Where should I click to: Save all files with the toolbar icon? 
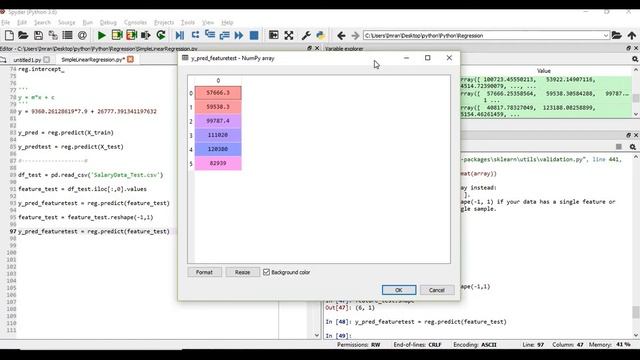[x=53, y=36]
